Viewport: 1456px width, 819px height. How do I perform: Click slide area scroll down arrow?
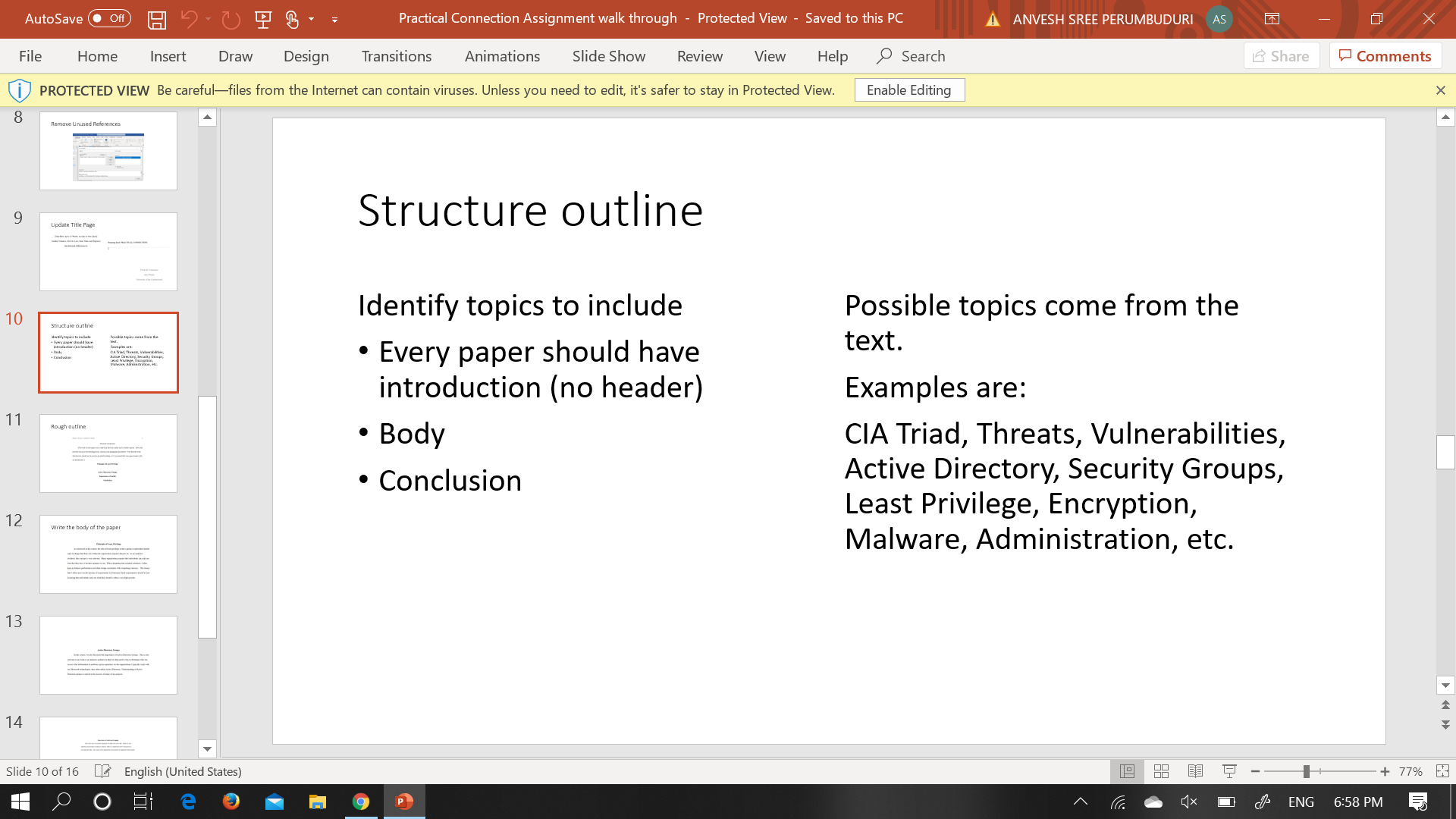(1445, 685)
